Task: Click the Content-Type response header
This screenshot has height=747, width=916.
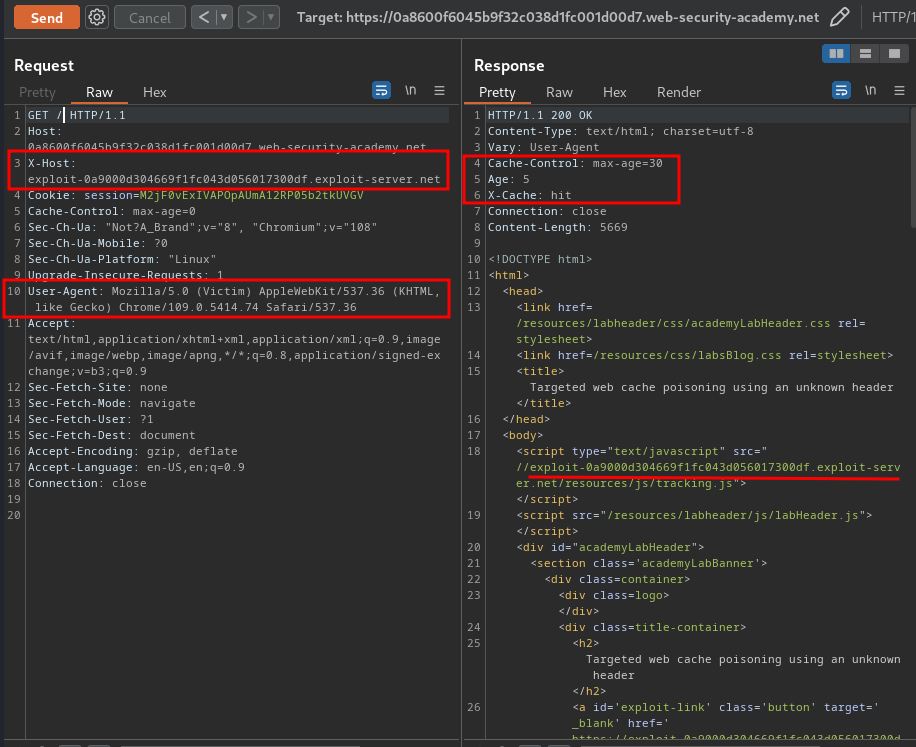Action: 620,131
